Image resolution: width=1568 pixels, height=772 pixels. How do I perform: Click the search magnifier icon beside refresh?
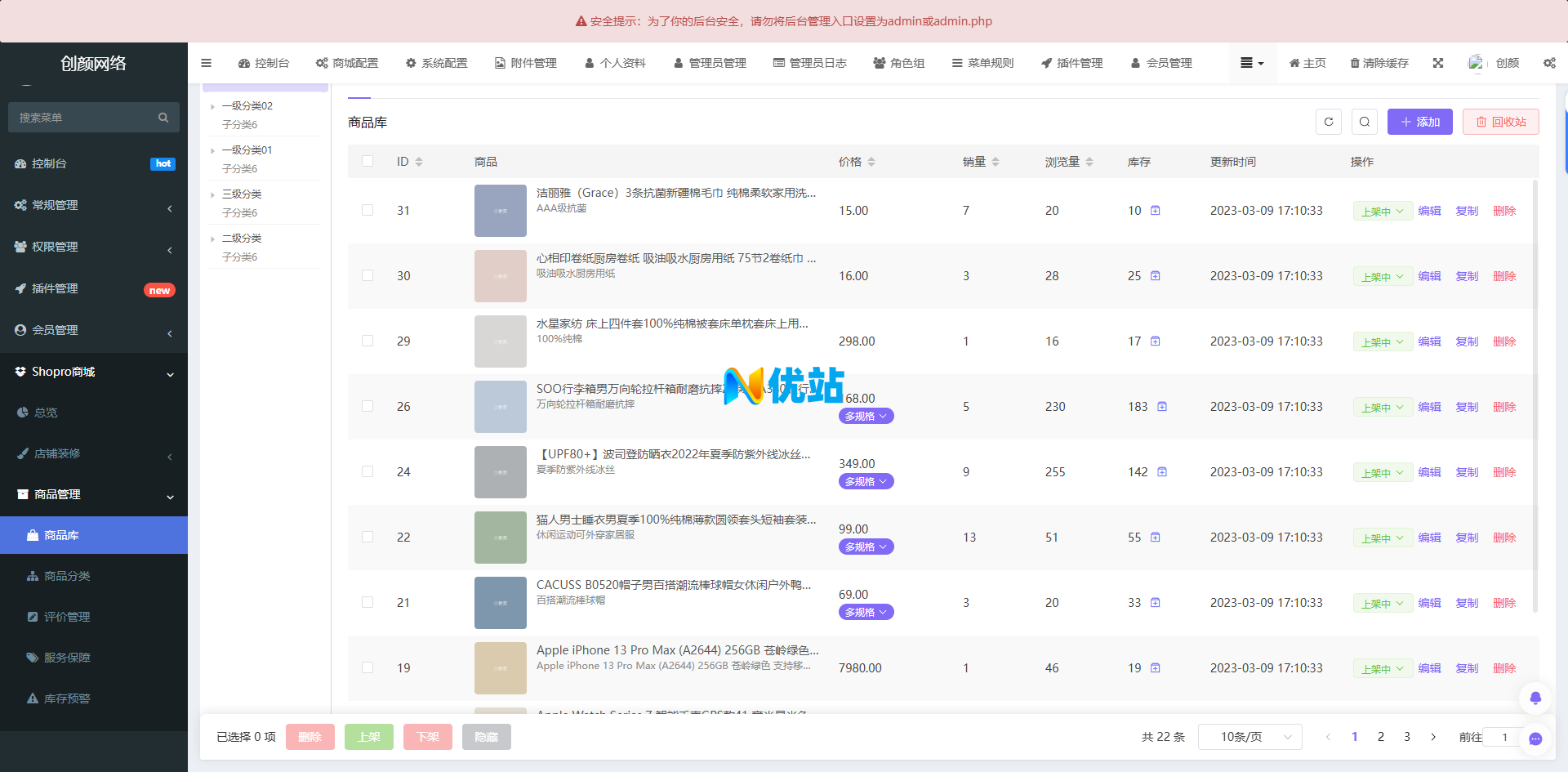(x=1365, y=122)
